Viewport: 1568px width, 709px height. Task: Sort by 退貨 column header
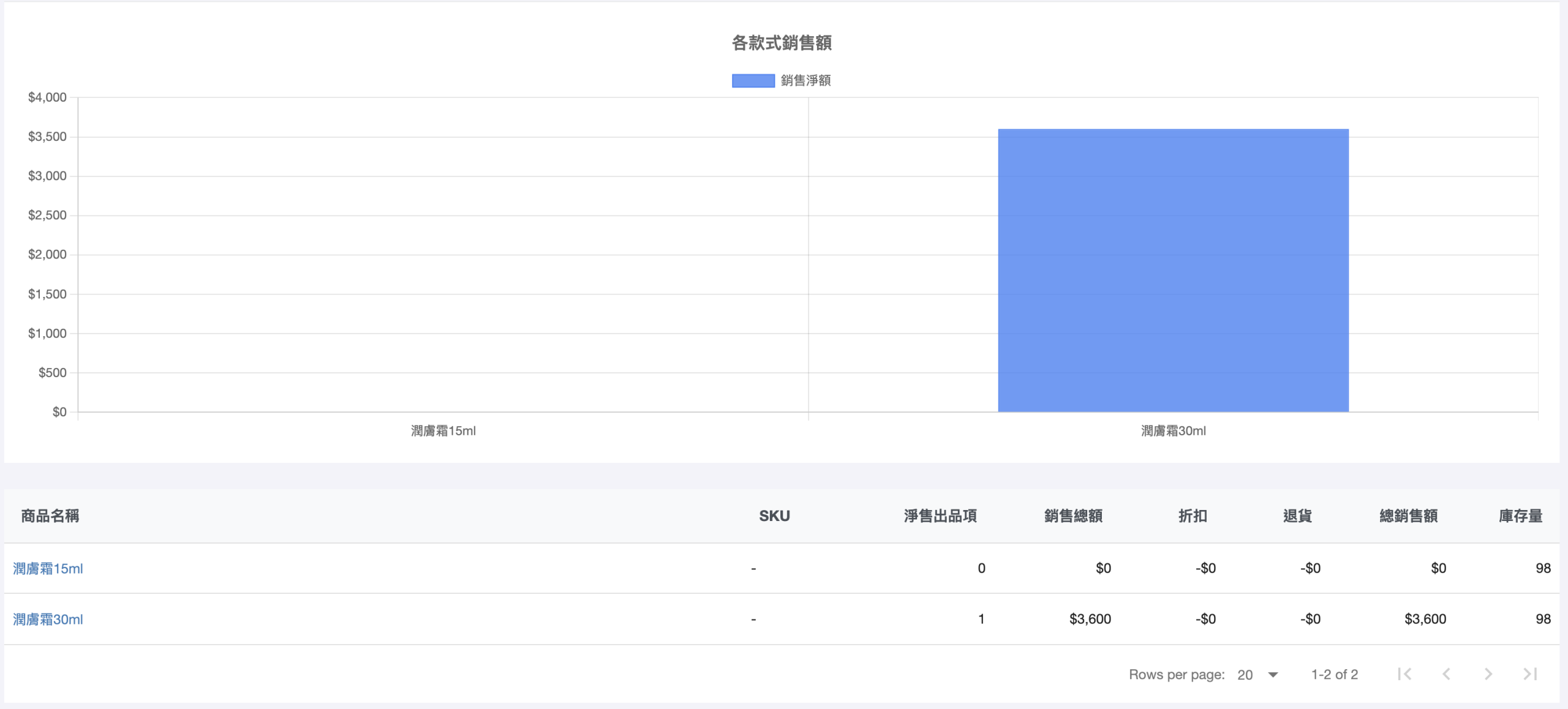tap(1297, 516)
